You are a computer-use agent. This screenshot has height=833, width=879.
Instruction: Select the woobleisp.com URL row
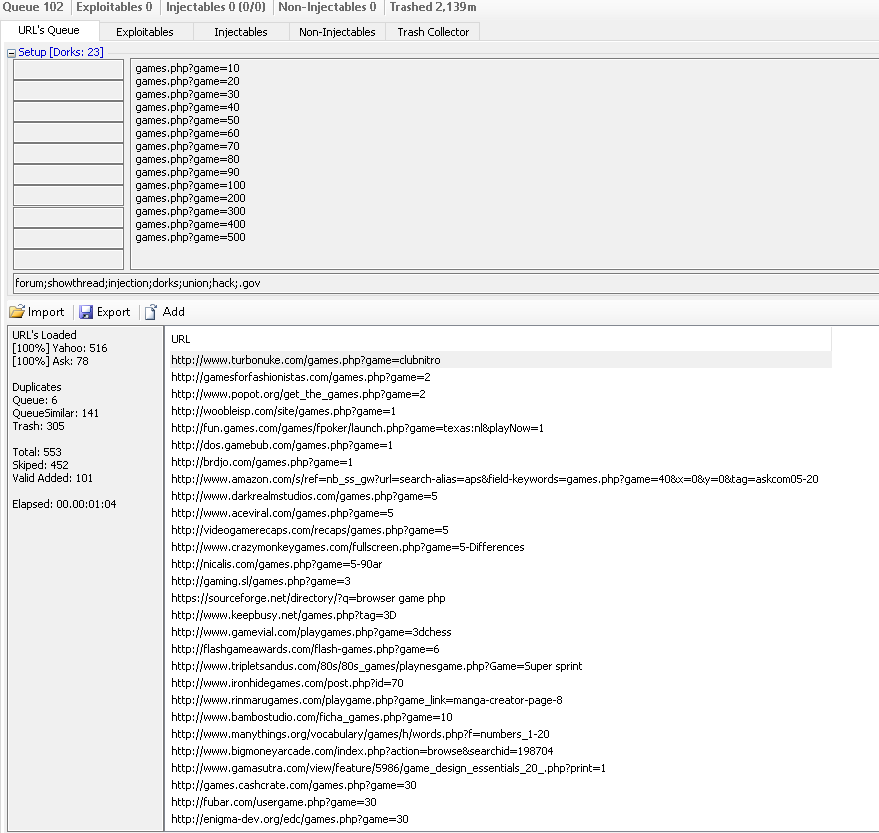click(501, 411)
